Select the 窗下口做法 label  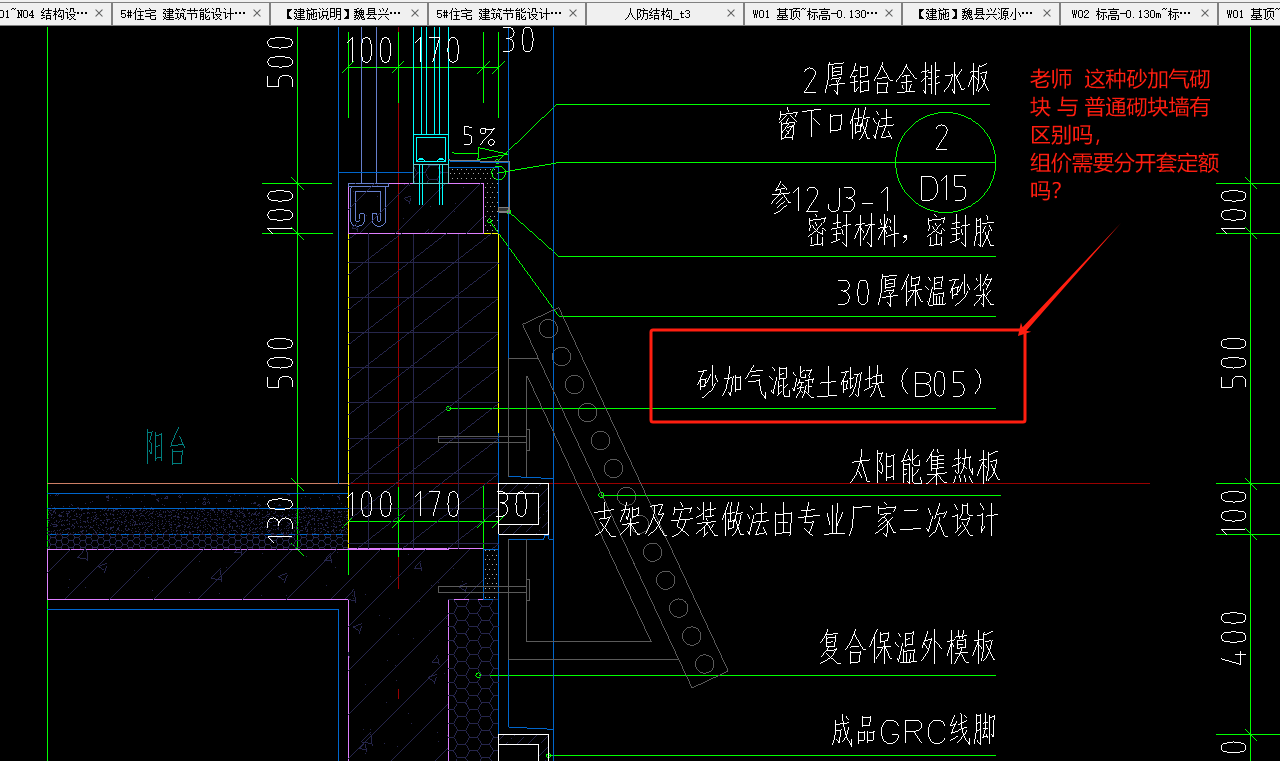point(835,125)
